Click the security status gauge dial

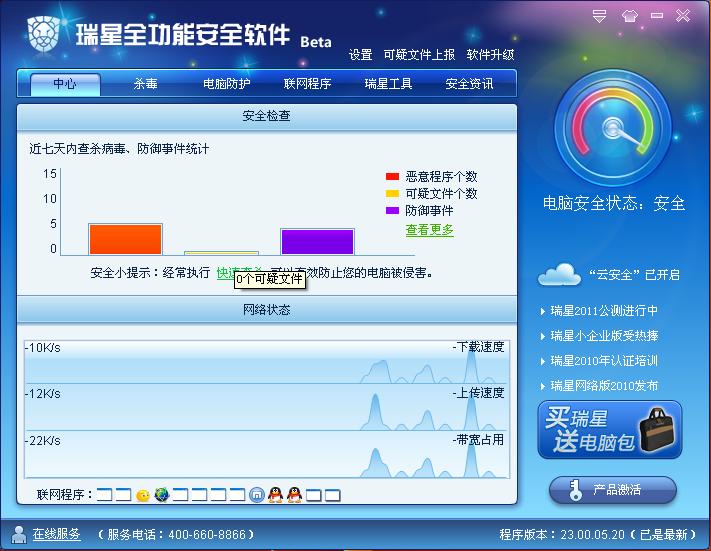[x=613, y=128]
